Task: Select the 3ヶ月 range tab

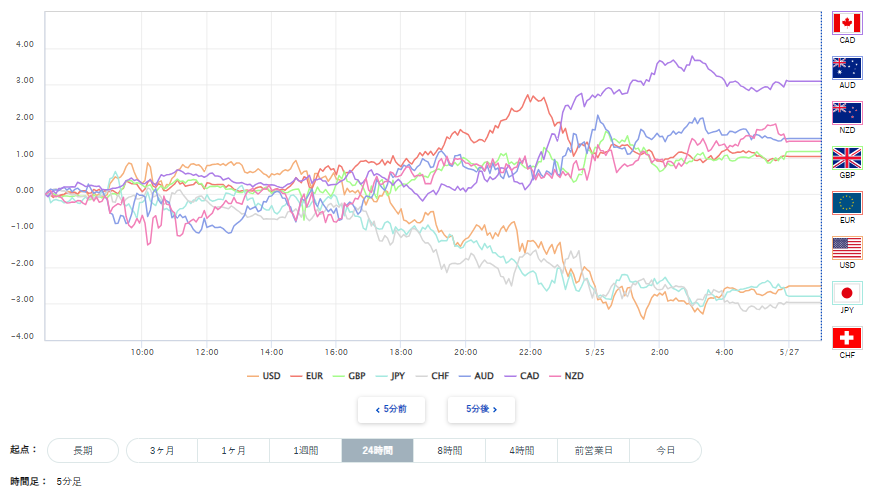Action: (x=162, y=451)
